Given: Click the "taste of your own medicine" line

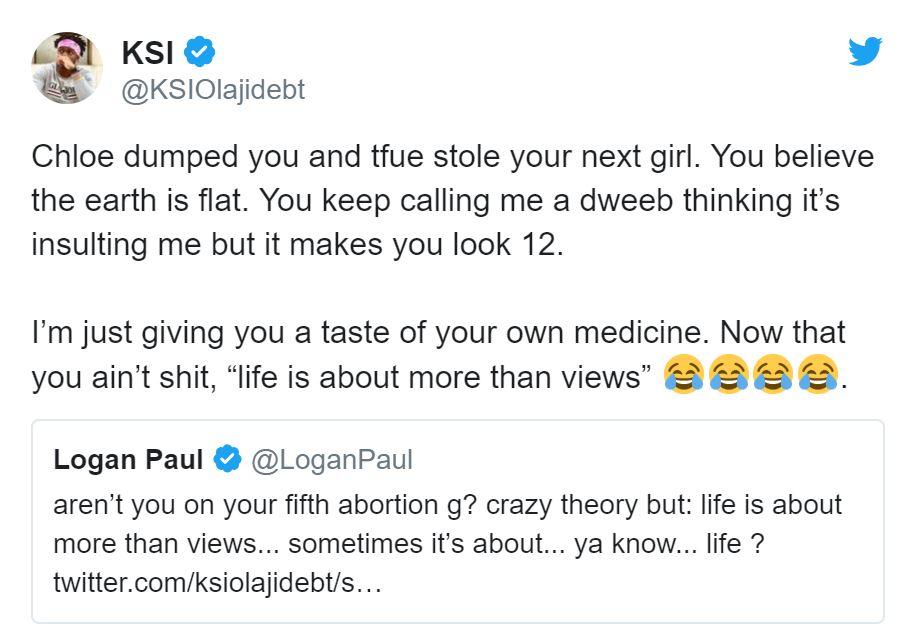Looking at the screenshot, I should (x=438, y=331).
